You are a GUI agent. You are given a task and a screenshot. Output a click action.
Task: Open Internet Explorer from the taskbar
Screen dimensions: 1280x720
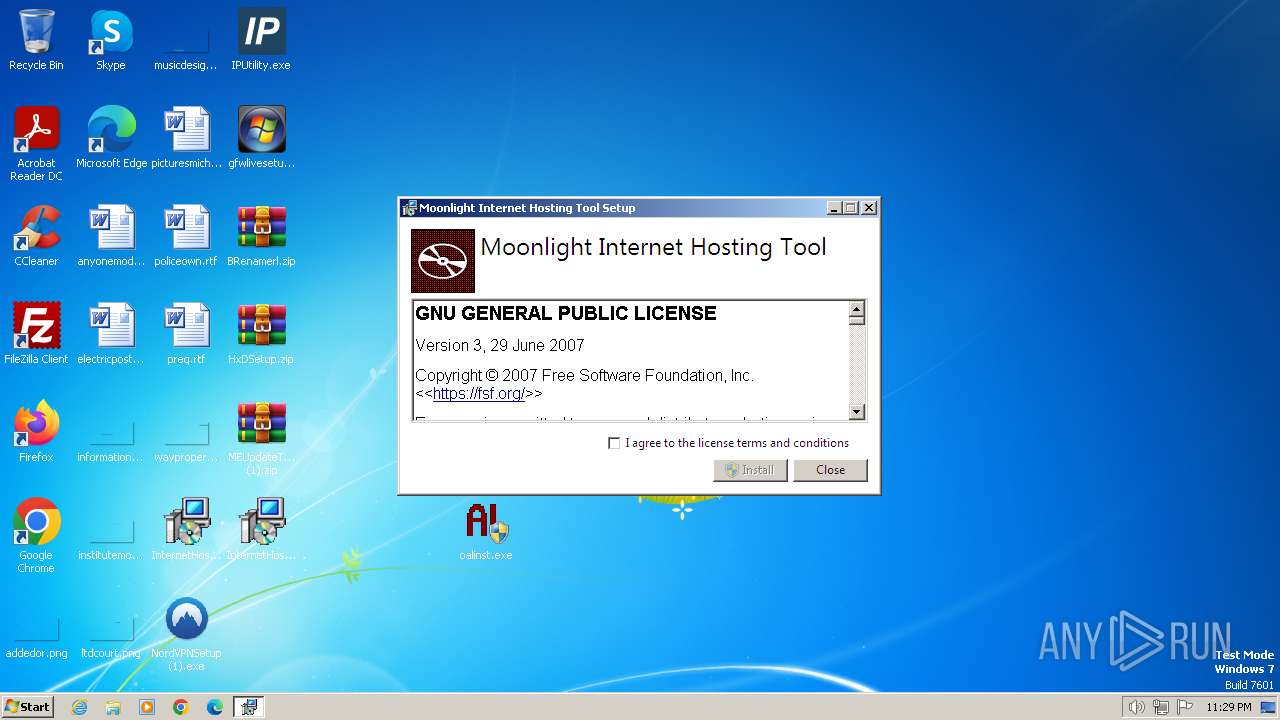[x=79, y=707]
